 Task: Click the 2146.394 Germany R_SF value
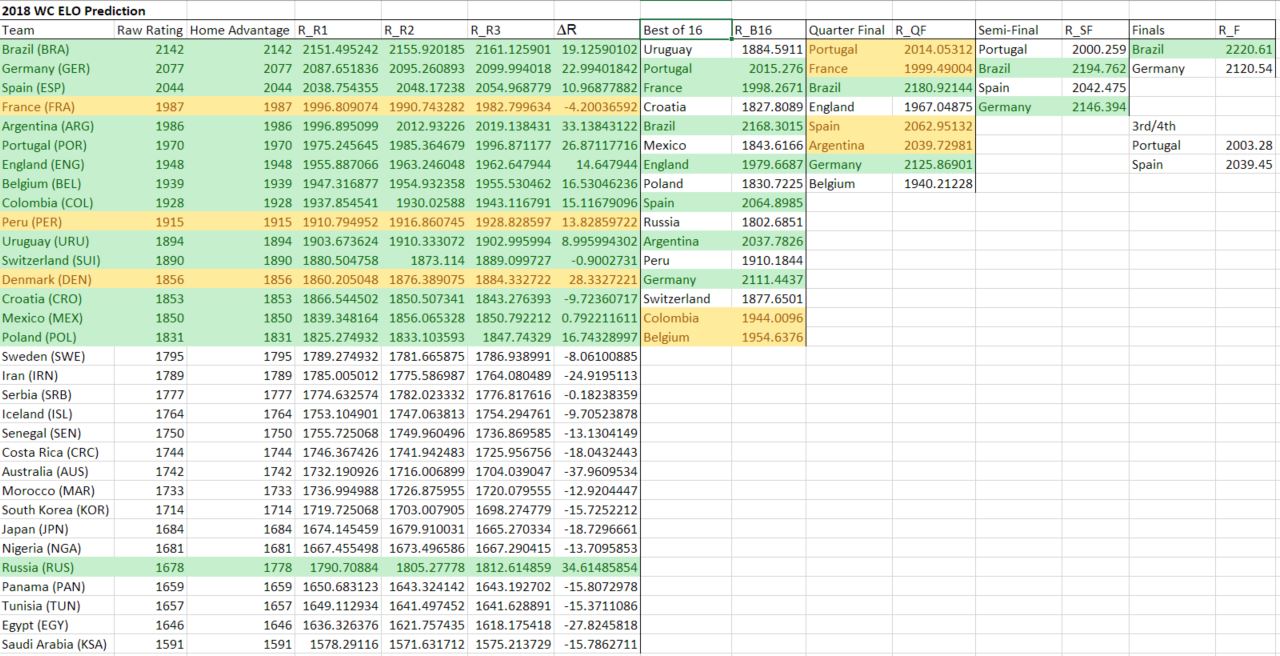[1098, 107]
